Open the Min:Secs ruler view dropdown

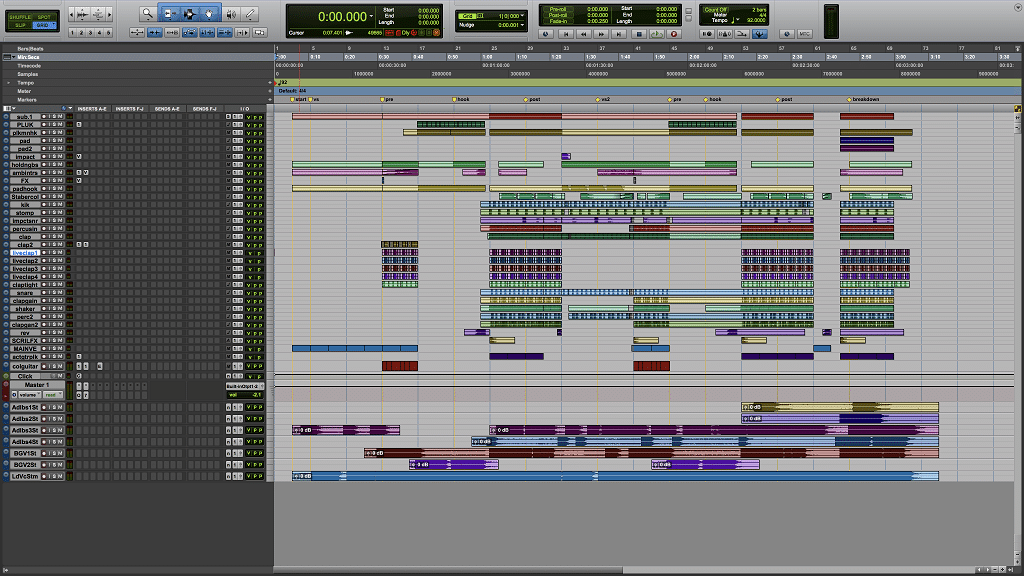(x=14, y=57)
